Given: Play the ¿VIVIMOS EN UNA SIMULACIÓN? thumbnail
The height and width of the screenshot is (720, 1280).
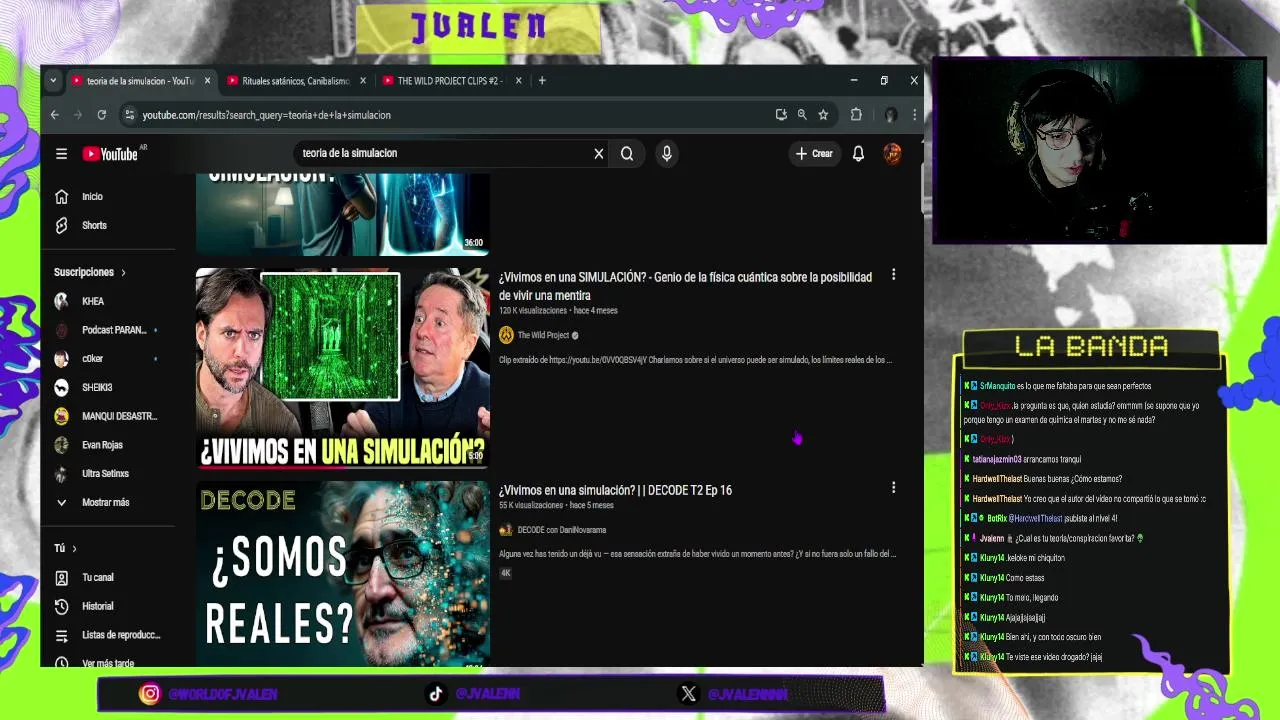Looking at the screenshot, I should pyautogui.click(x=343, y=368).
